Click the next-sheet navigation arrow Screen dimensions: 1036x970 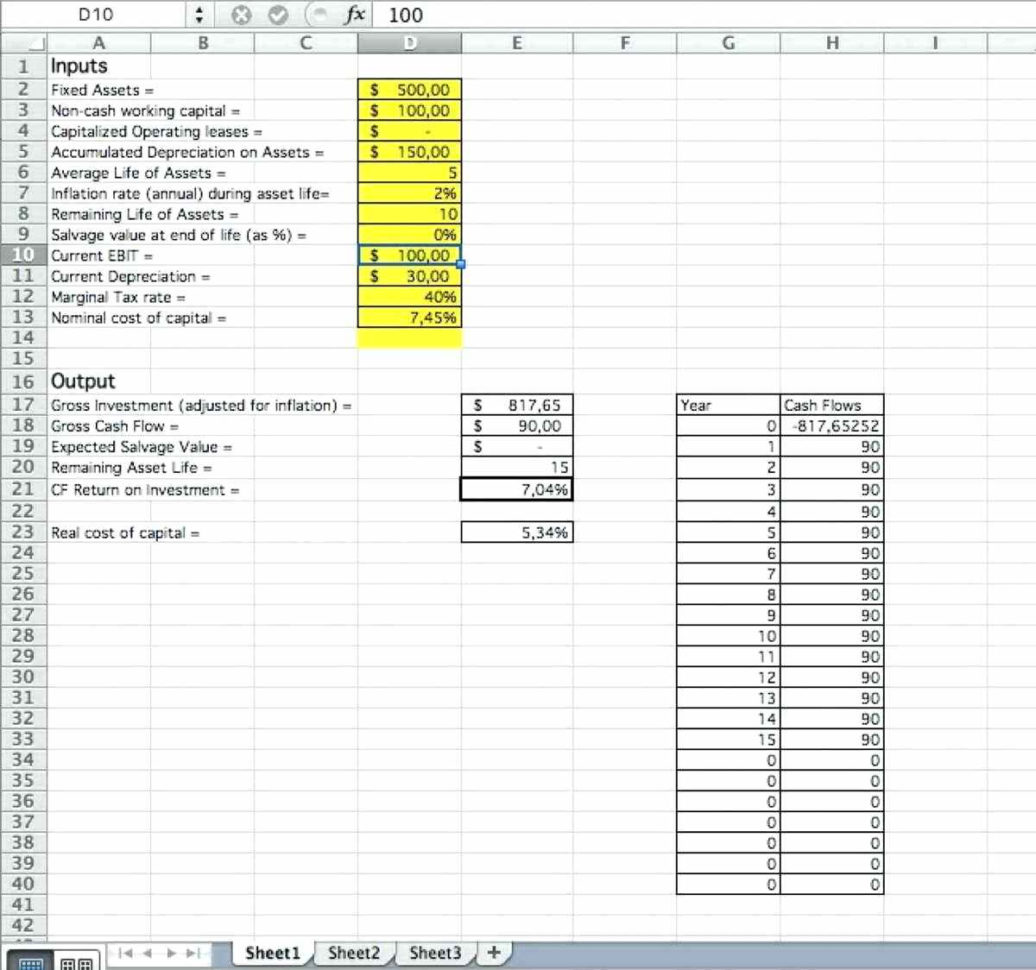pos(170,953)
